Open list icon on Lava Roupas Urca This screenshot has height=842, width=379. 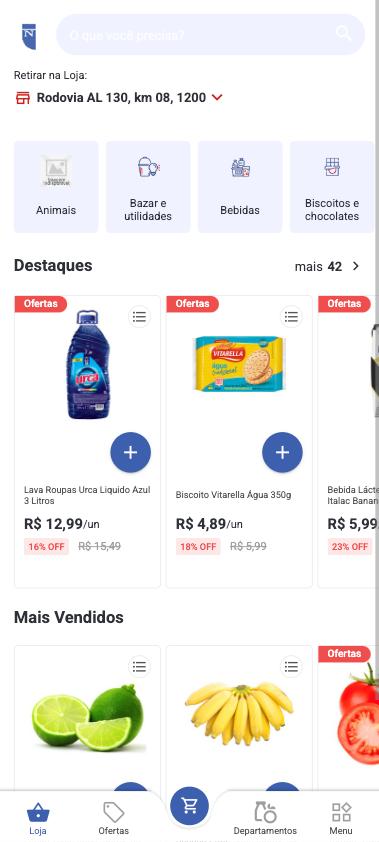[140, 317]
